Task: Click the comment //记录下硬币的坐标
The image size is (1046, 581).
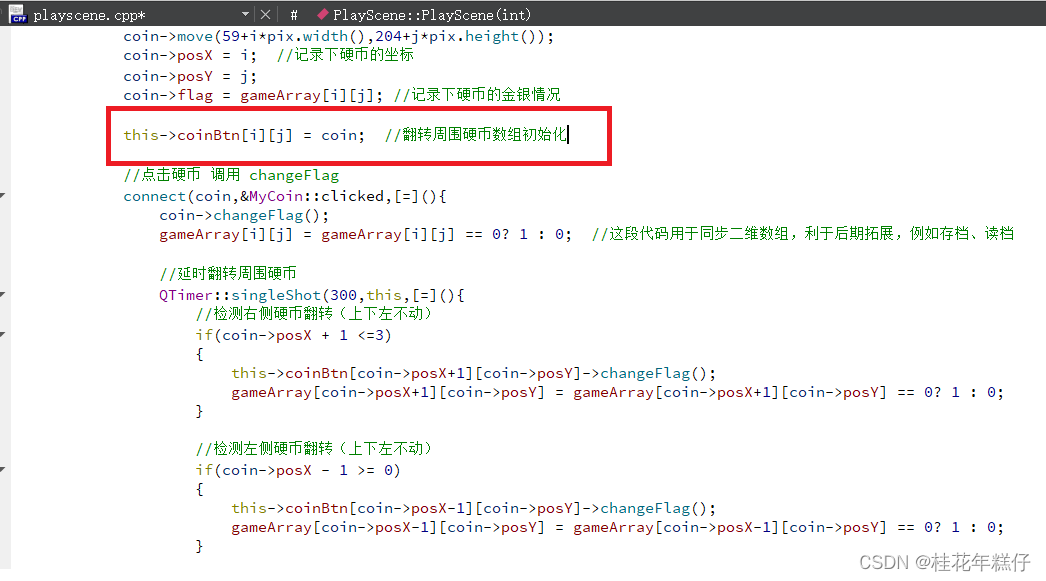Action: (x=346, y=55)
